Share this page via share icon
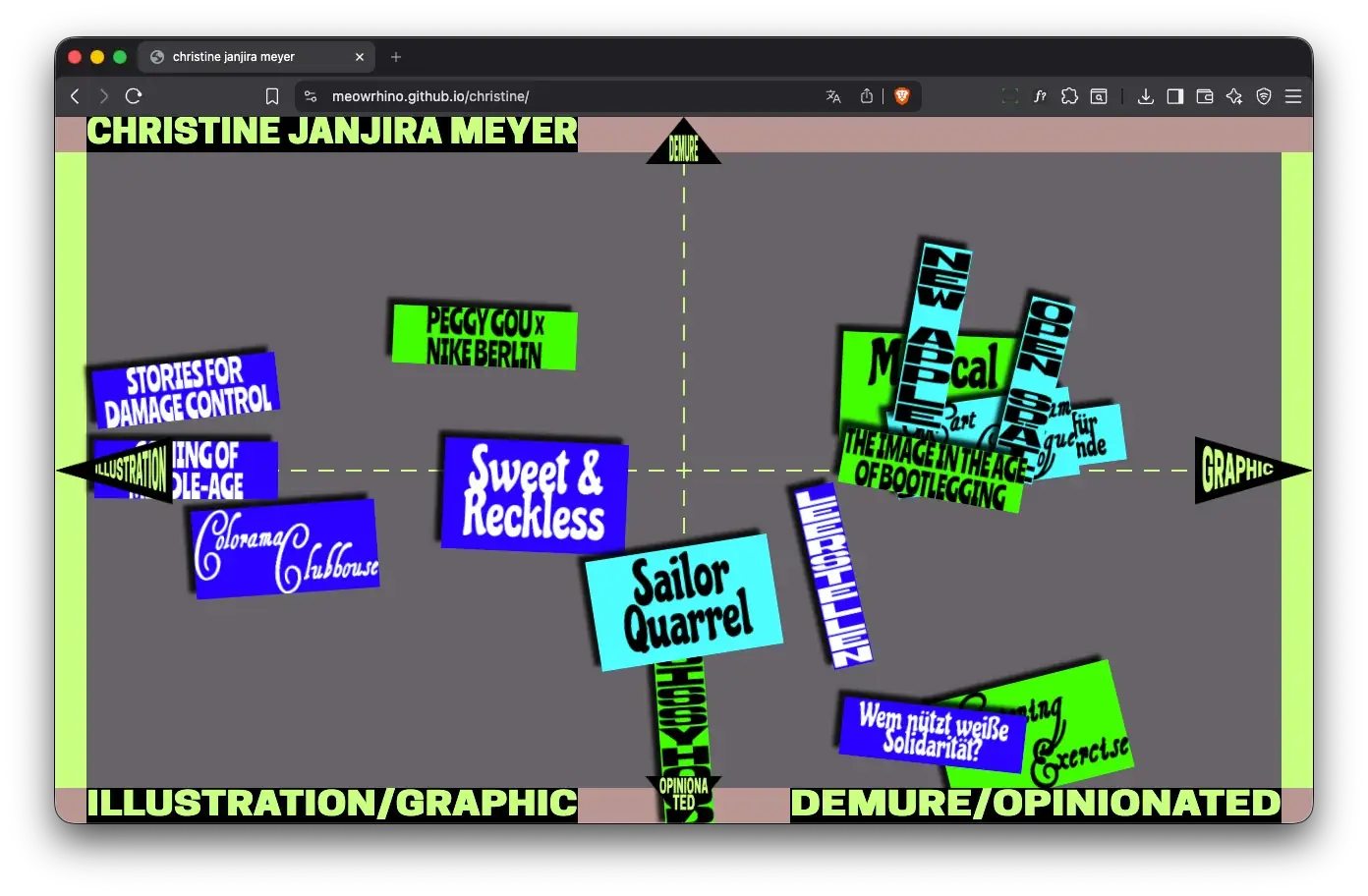The height and width of the screenshot is (896, 1368). coord(866,96)
